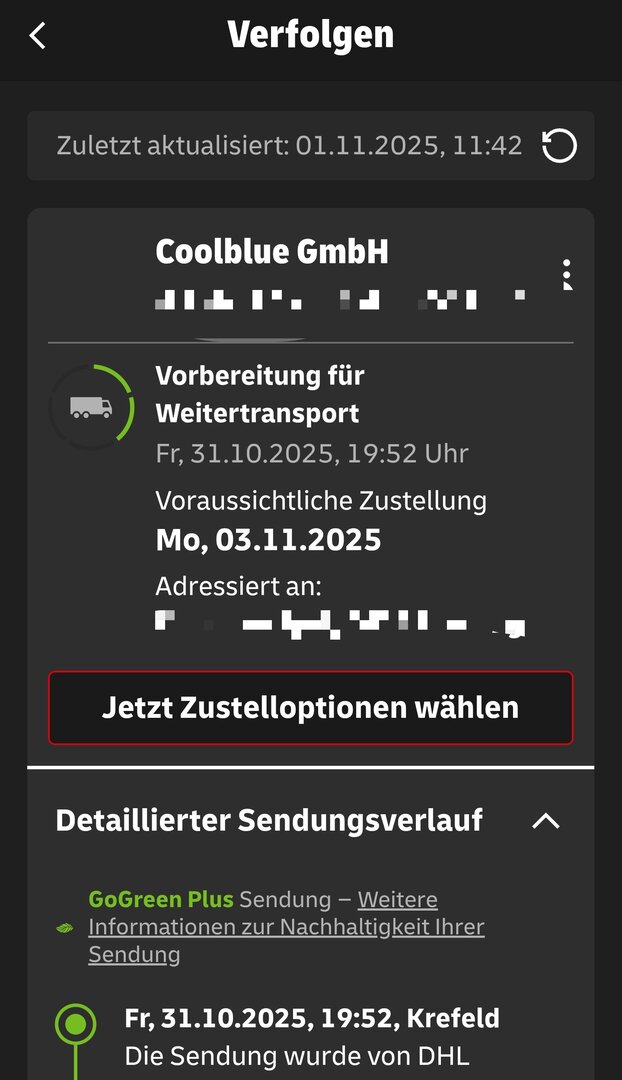The width and height of the screenshot is (622, 1080).
Task: Tap the Zuletzt aktualisiert timestamp bar
Action: tap(311, 146)
